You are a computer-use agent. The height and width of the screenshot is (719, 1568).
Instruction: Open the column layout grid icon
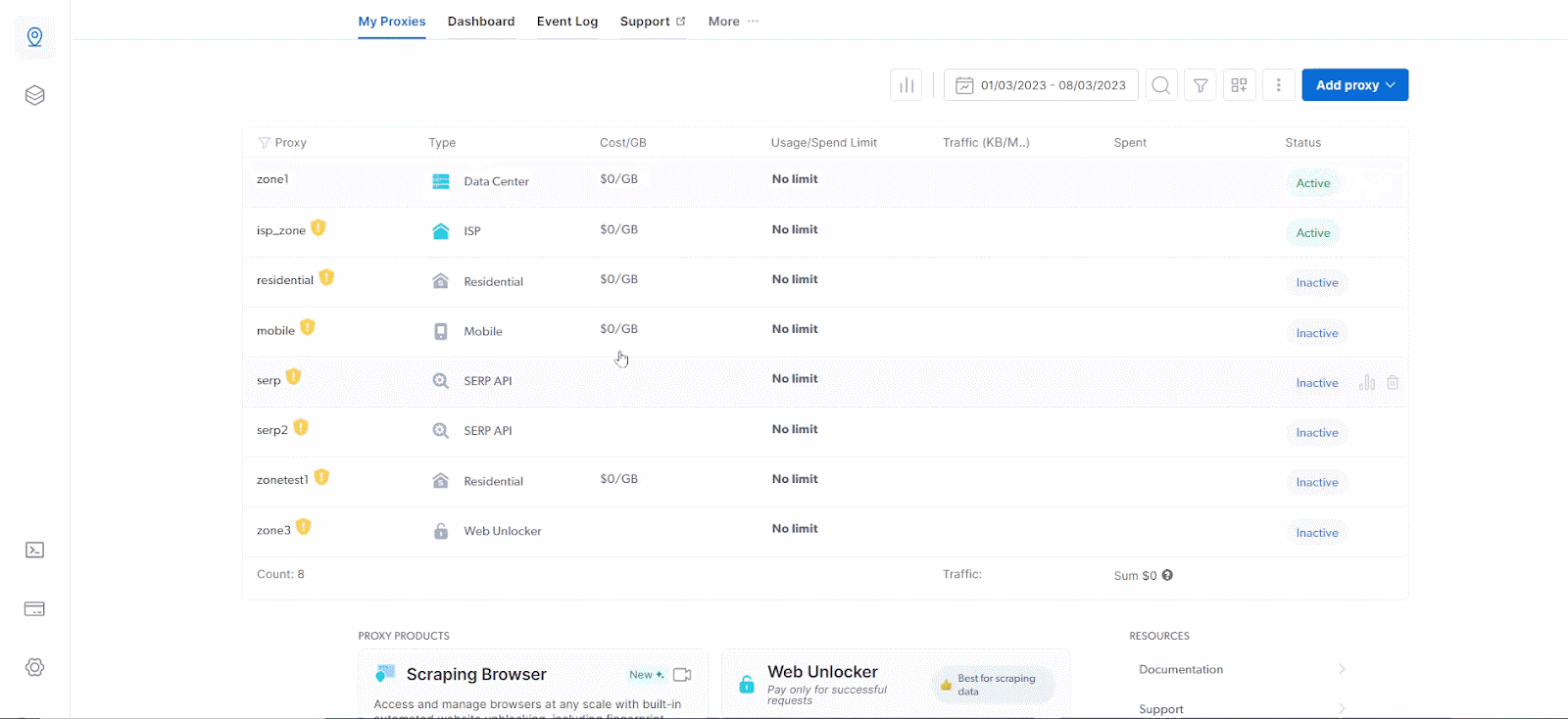pyautogui.click(x=1240, y=85)
